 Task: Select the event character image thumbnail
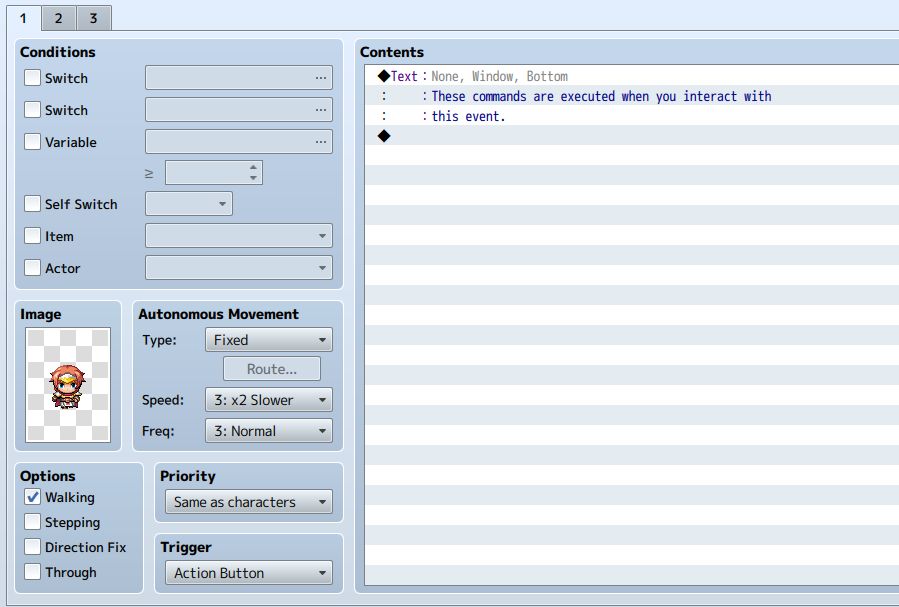pos(68,385)
